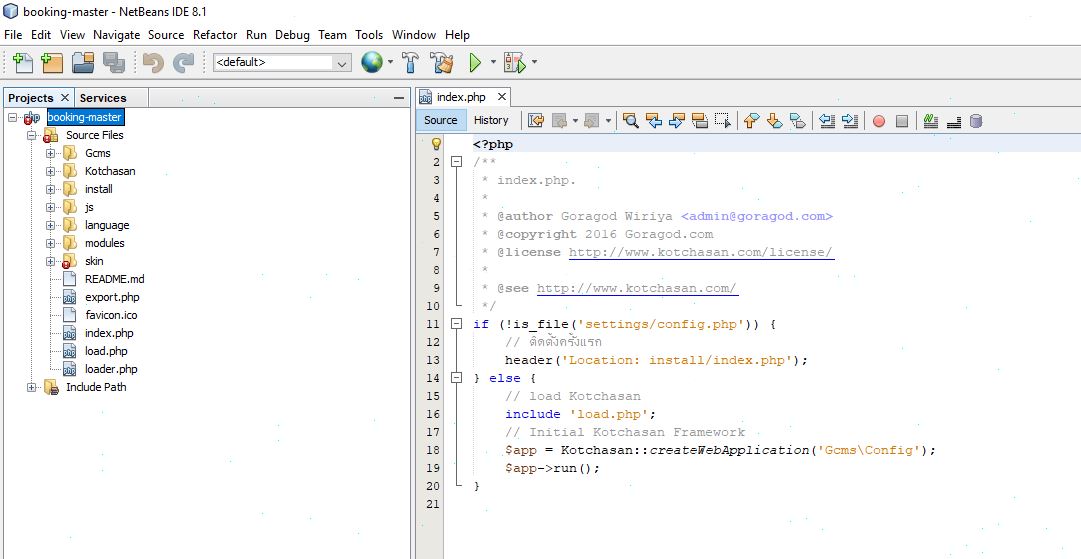Expand the Kotchasan folder

(x=50, y=171)
